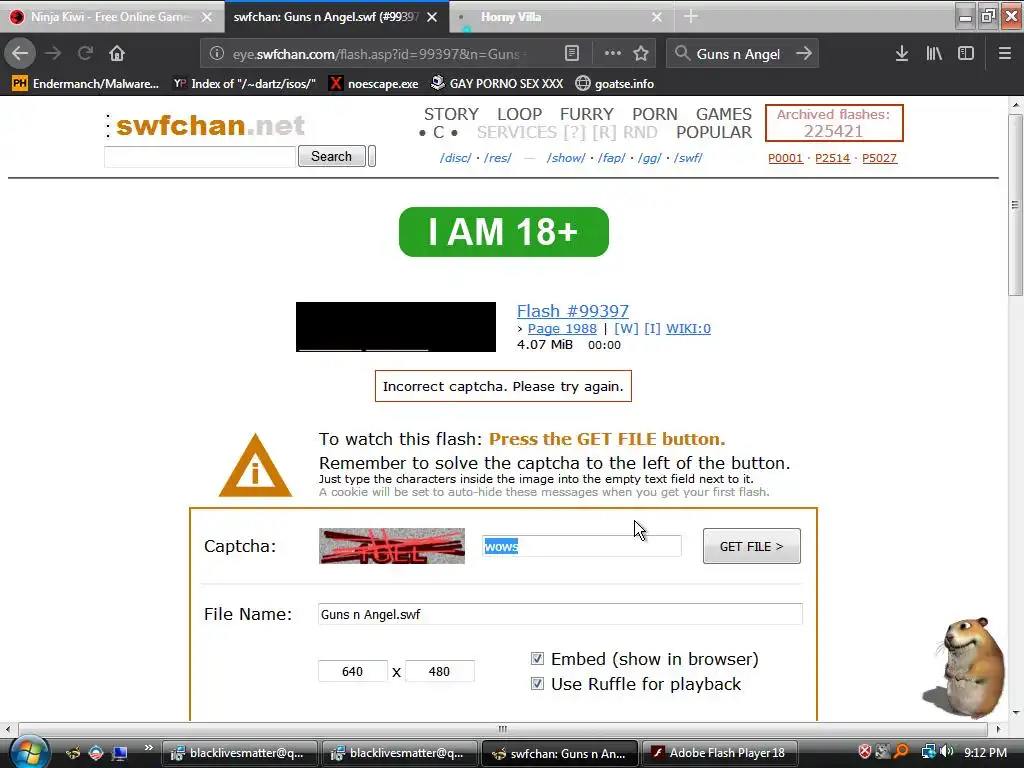Go back with the browser back arrow
The width and height of the screenshot is (1024, 768).
tap(20, 54)
